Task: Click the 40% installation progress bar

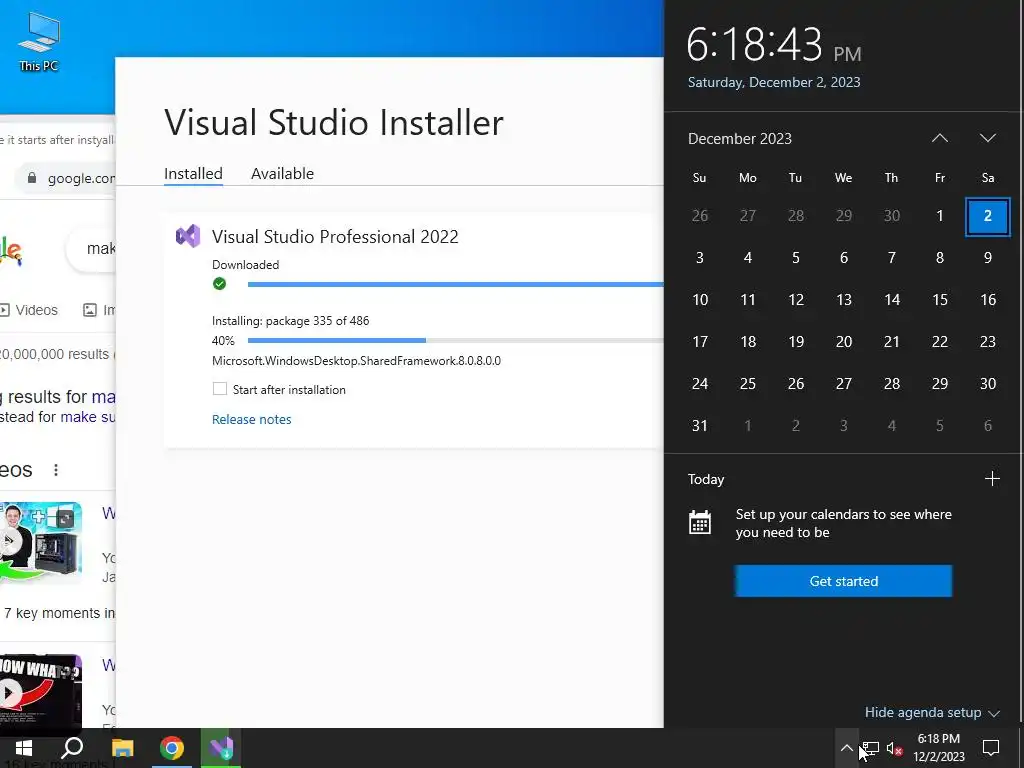Action: (455, 340)
